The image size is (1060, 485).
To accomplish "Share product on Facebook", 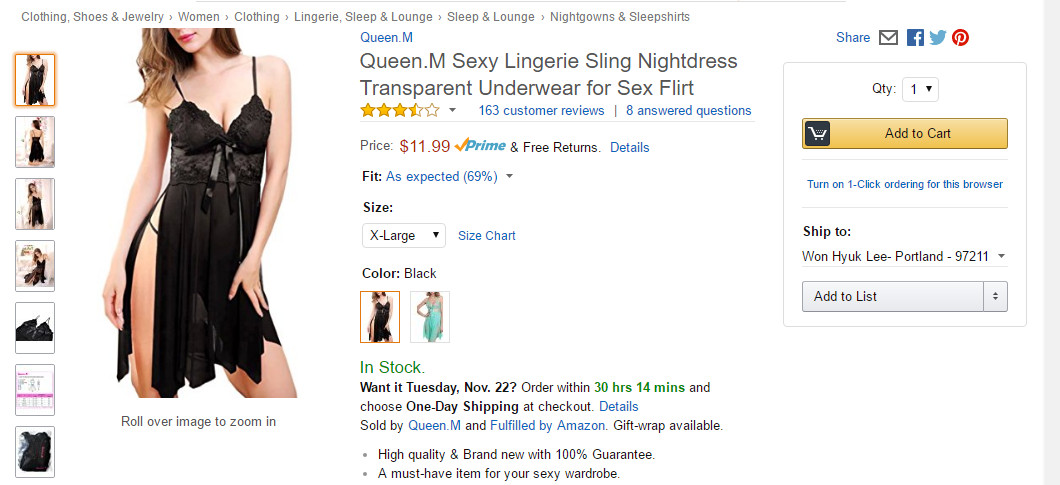I will pyautogui.click(x=915, y=38).
